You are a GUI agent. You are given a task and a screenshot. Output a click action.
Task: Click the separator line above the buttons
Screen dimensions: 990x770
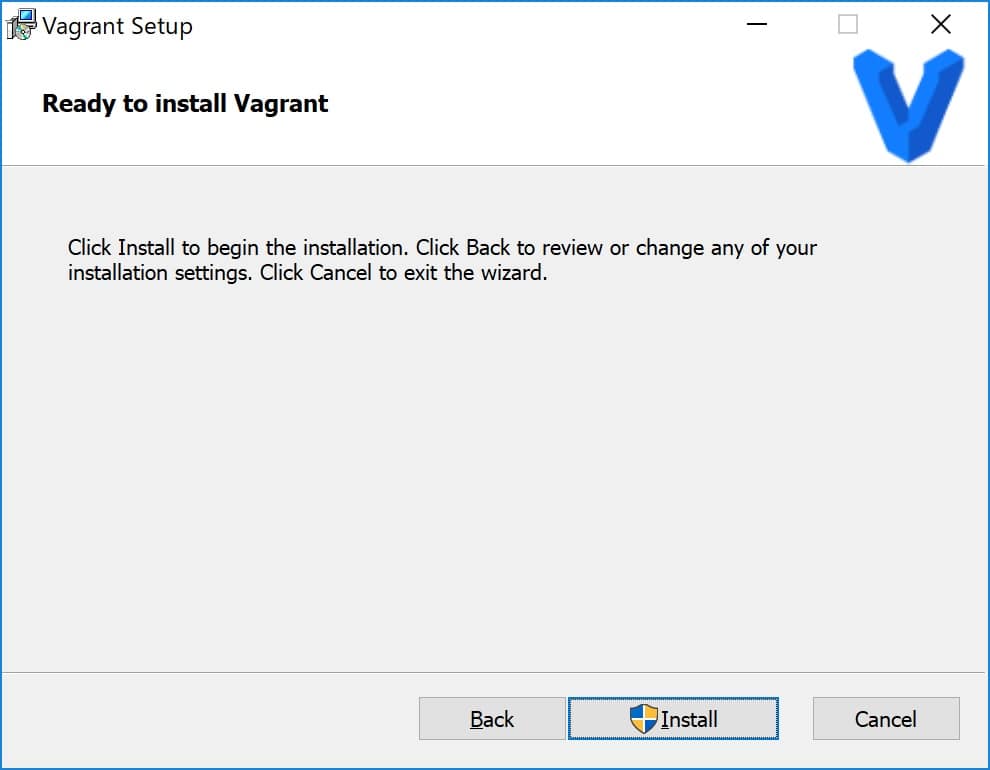(492, 672)
